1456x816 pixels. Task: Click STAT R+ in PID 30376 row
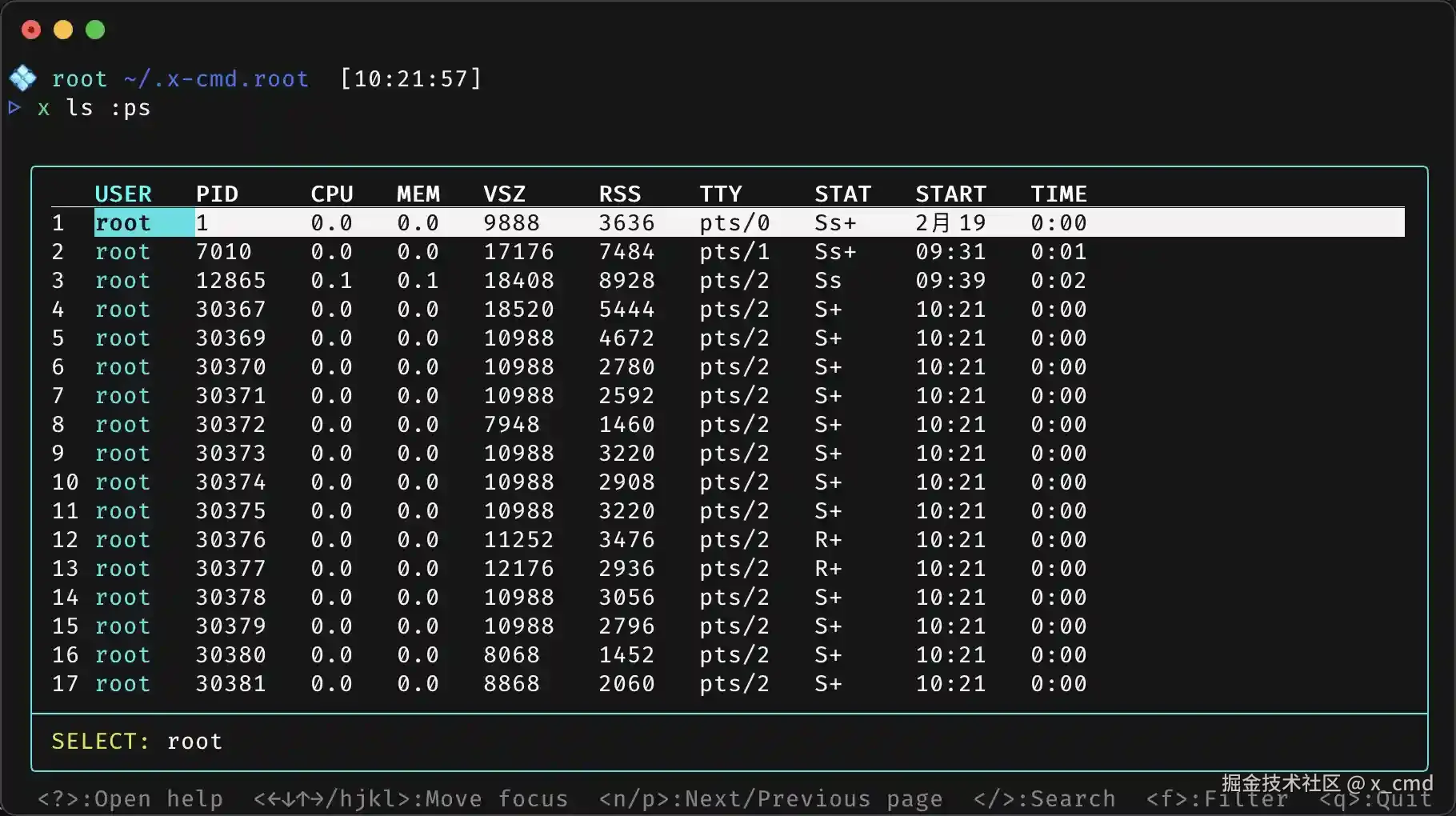(x=829, y=539)
